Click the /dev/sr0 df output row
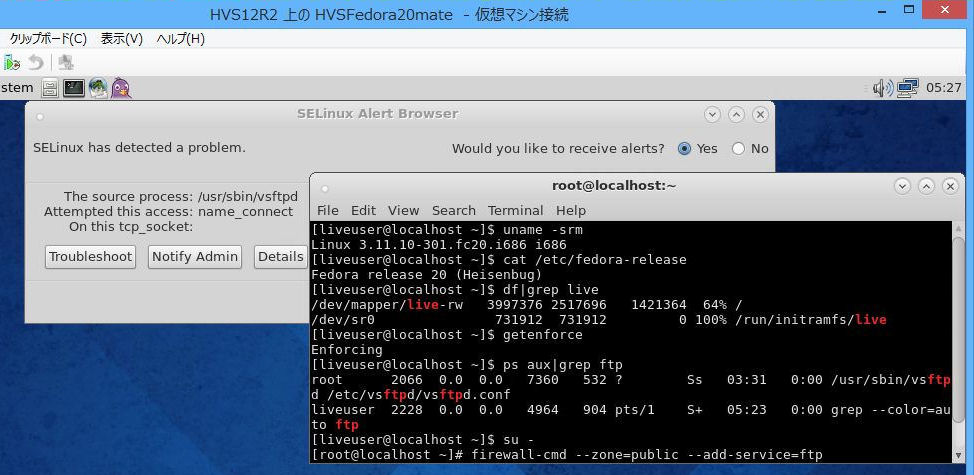Screen dimensions: 974x475 pos(599,320)
